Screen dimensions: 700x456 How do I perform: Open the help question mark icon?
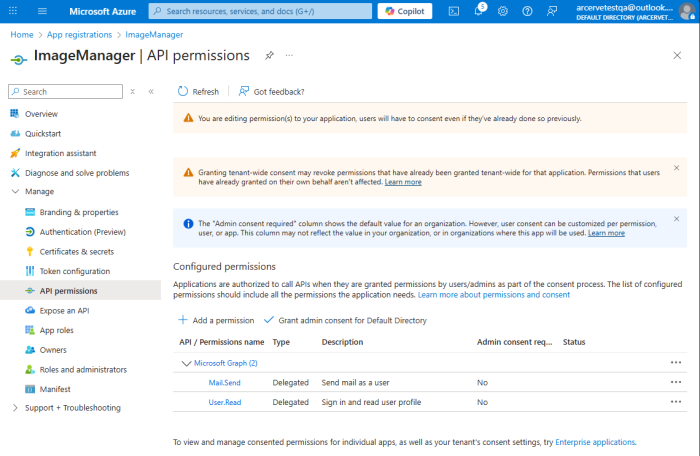527,11
